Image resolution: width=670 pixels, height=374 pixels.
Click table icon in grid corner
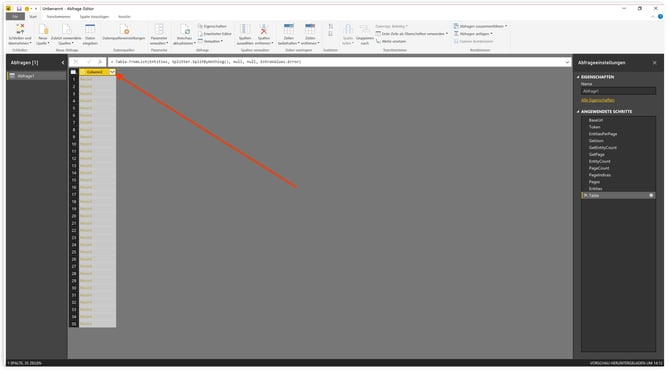pyautogui.click(x=73, y=72)
